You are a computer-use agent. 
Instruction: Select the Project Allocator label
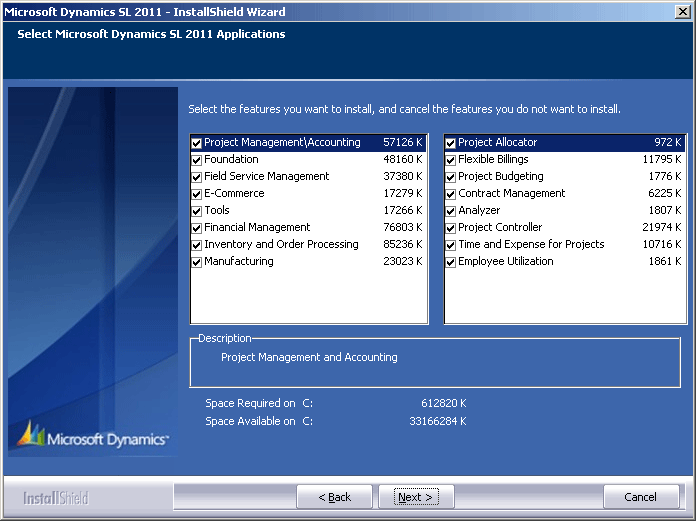[498, 142]
